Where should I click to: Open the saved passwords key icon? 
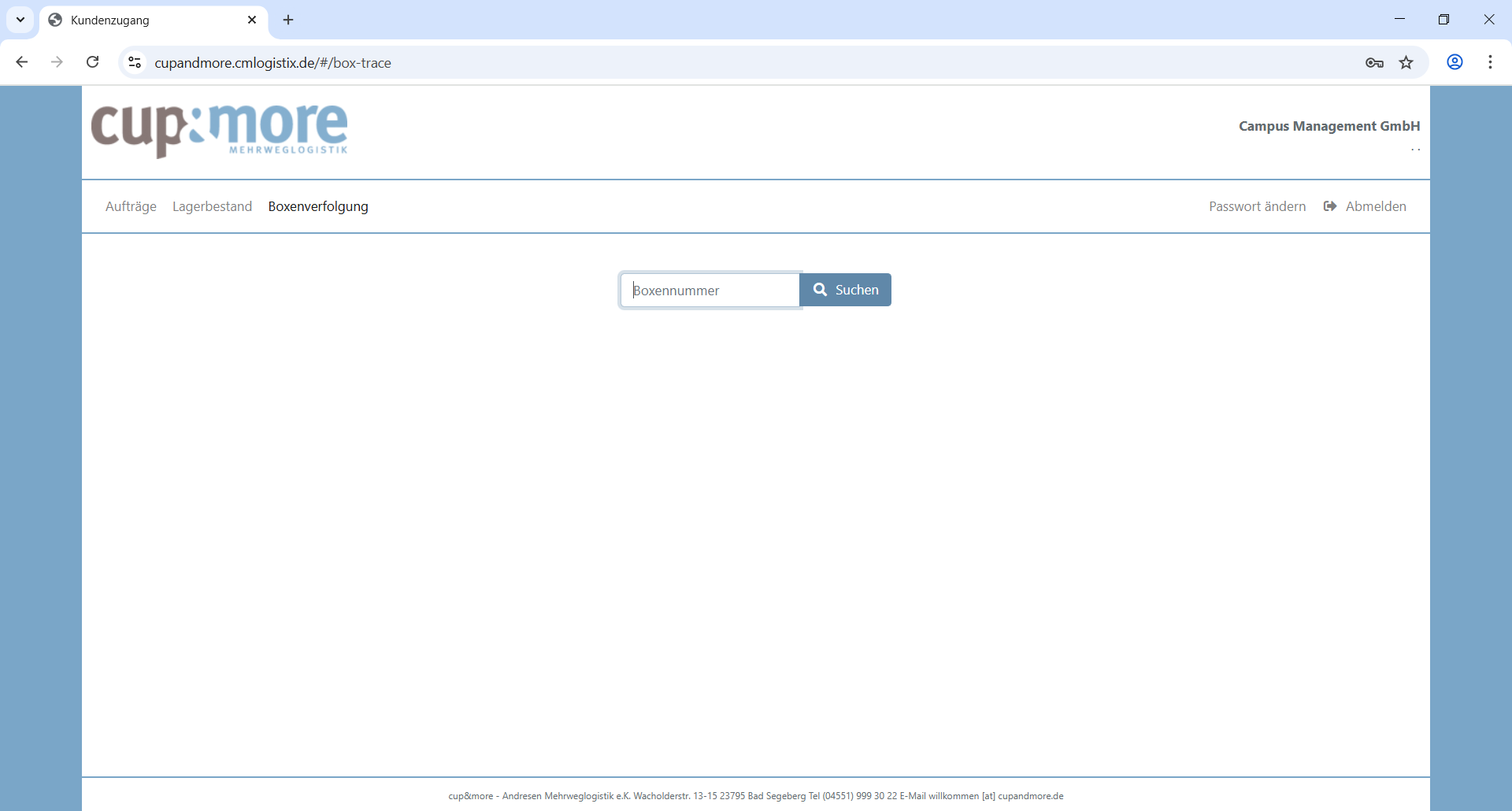(x=1374, y=63)
